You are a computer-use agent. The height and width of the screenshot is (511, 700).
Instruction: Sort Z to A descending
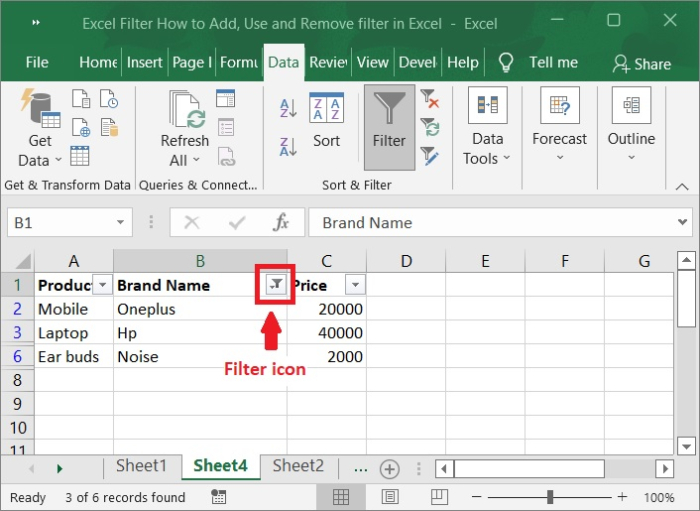[288, 146]
